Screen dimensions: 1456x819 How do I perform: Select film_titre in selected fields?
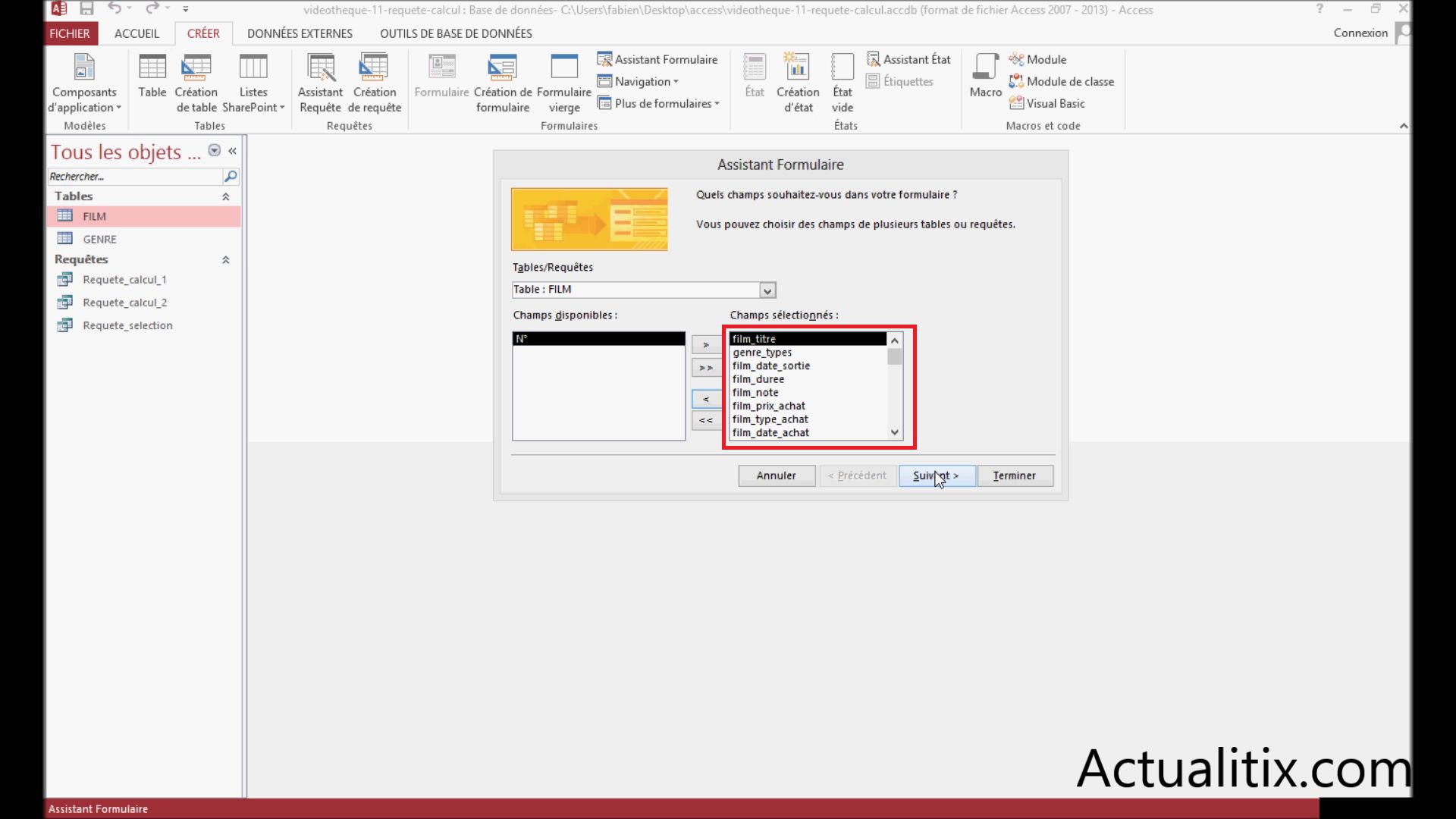(808, 339)
